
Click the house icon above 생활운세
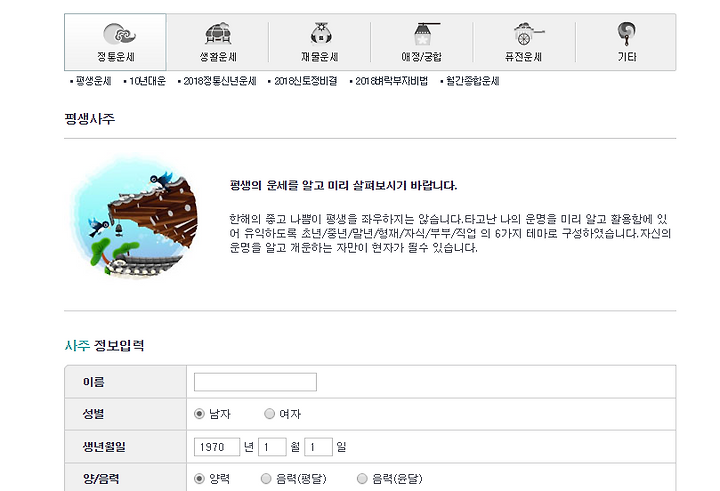218,34
